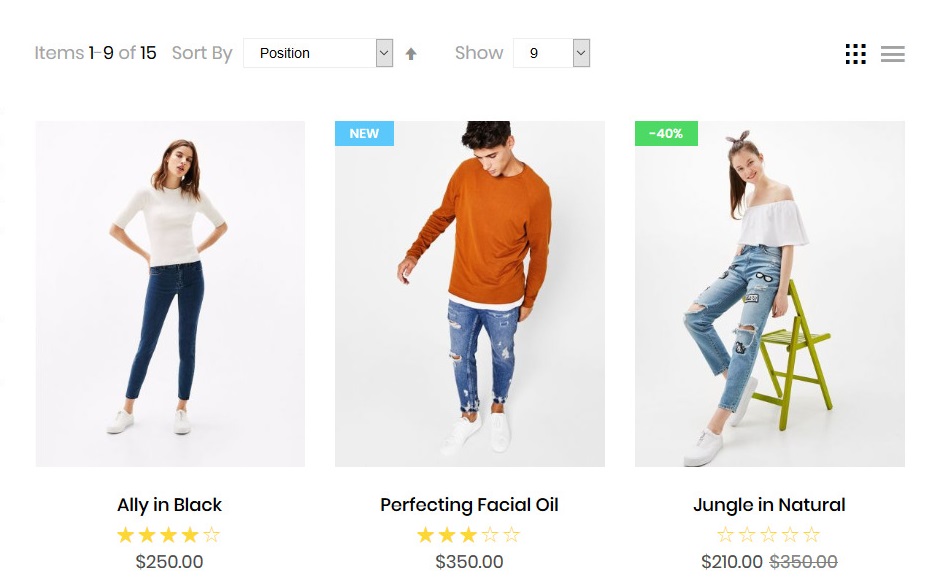Viewport: 951px width, 585px height.
Task: Click the crossed-out $350.00 old price
Action: click(803, 562)
